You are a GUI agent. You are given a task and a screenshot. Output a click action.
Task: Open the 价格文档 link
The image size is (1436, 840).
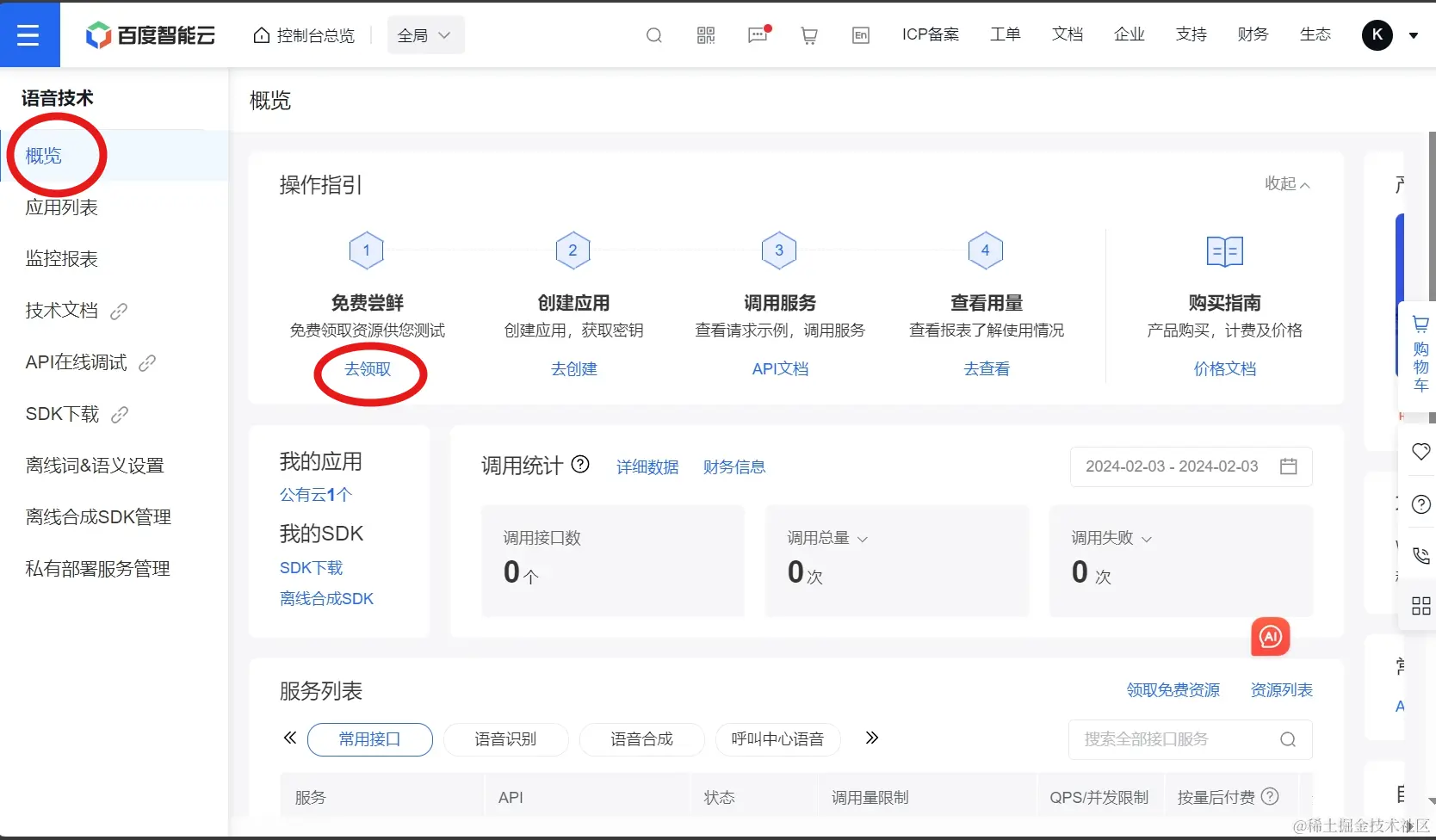tap(1225, 368)
